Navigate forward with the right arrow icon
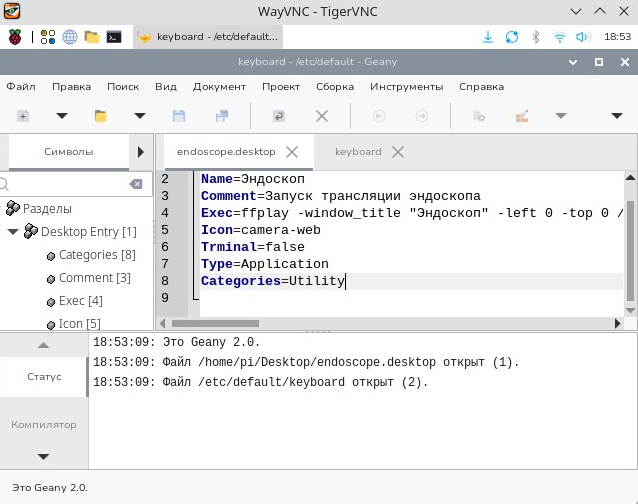Image resolution: width=638 pixels, height=504 pixels. pyautogui.click(x=422, y=116)
